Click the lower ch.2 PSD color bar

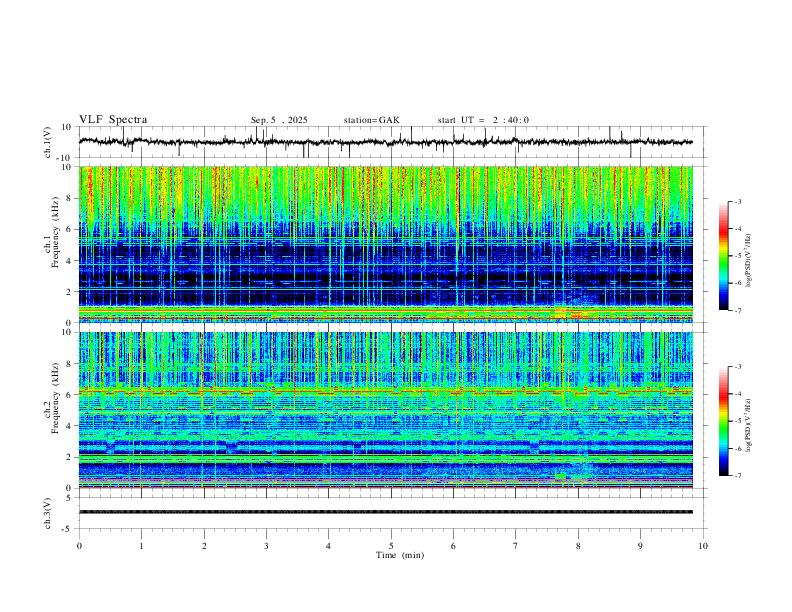point(724,421)
